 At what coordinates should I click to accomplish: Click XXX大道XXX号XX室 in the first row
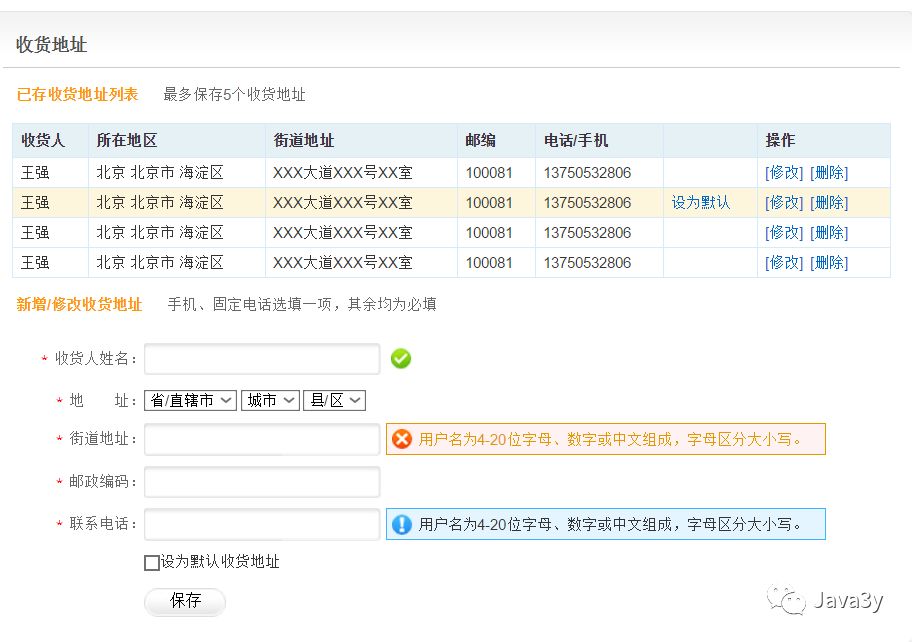pos(343,173)
